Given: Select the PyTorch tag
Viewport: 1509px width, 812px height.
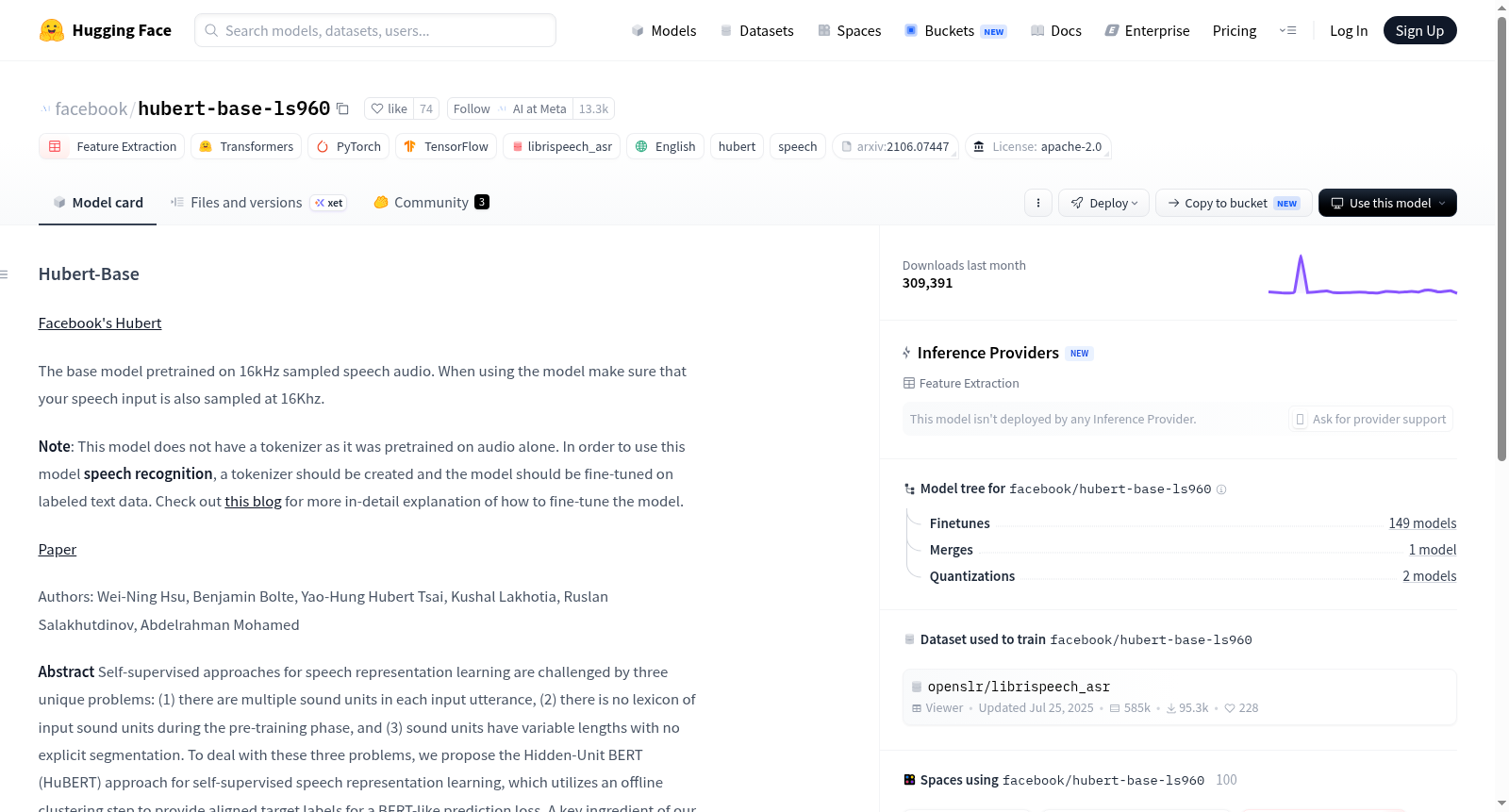Looking at the screenshot, I should pos(349,147).
